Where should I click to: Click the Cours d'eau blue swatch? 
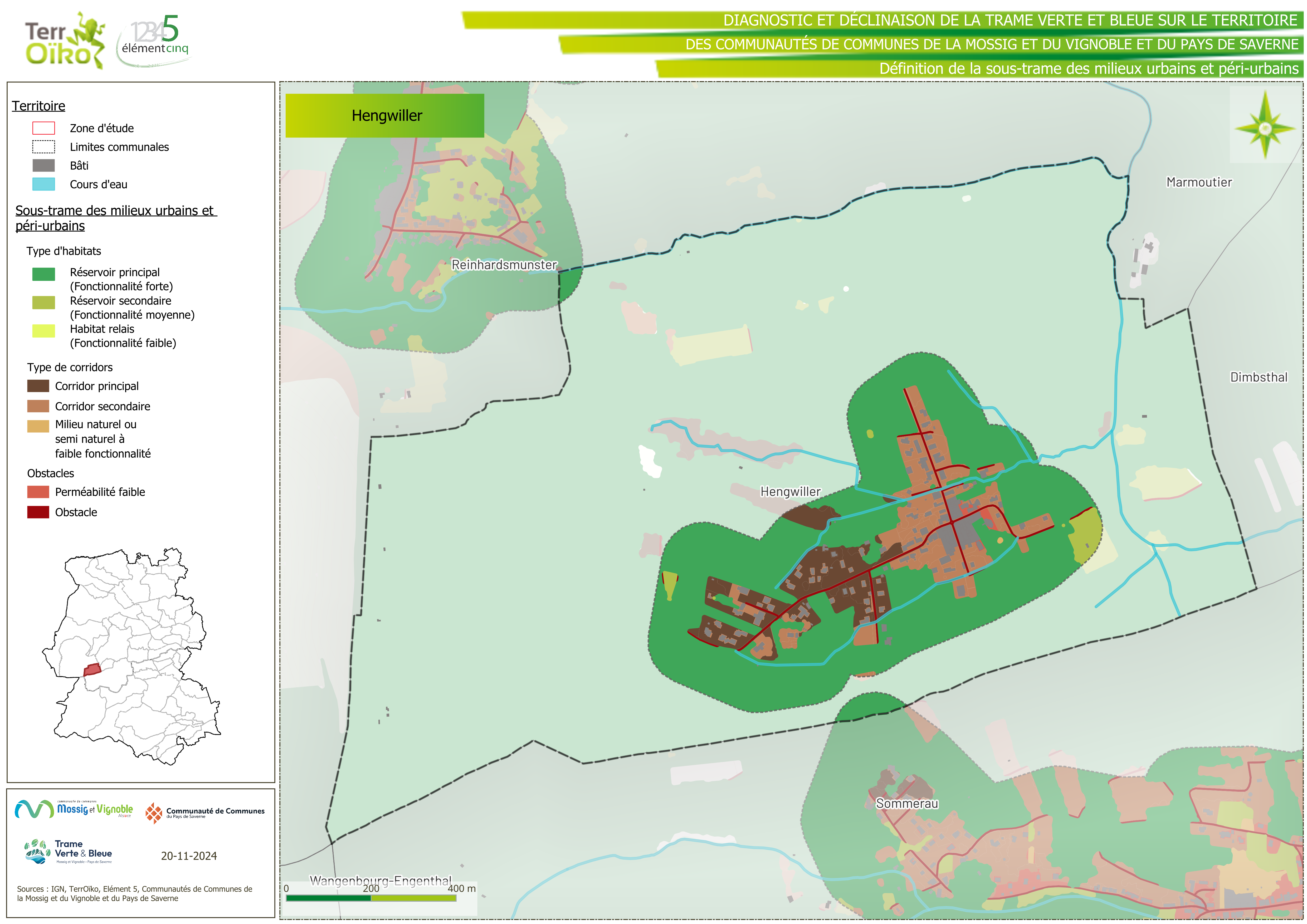(44, 184)
